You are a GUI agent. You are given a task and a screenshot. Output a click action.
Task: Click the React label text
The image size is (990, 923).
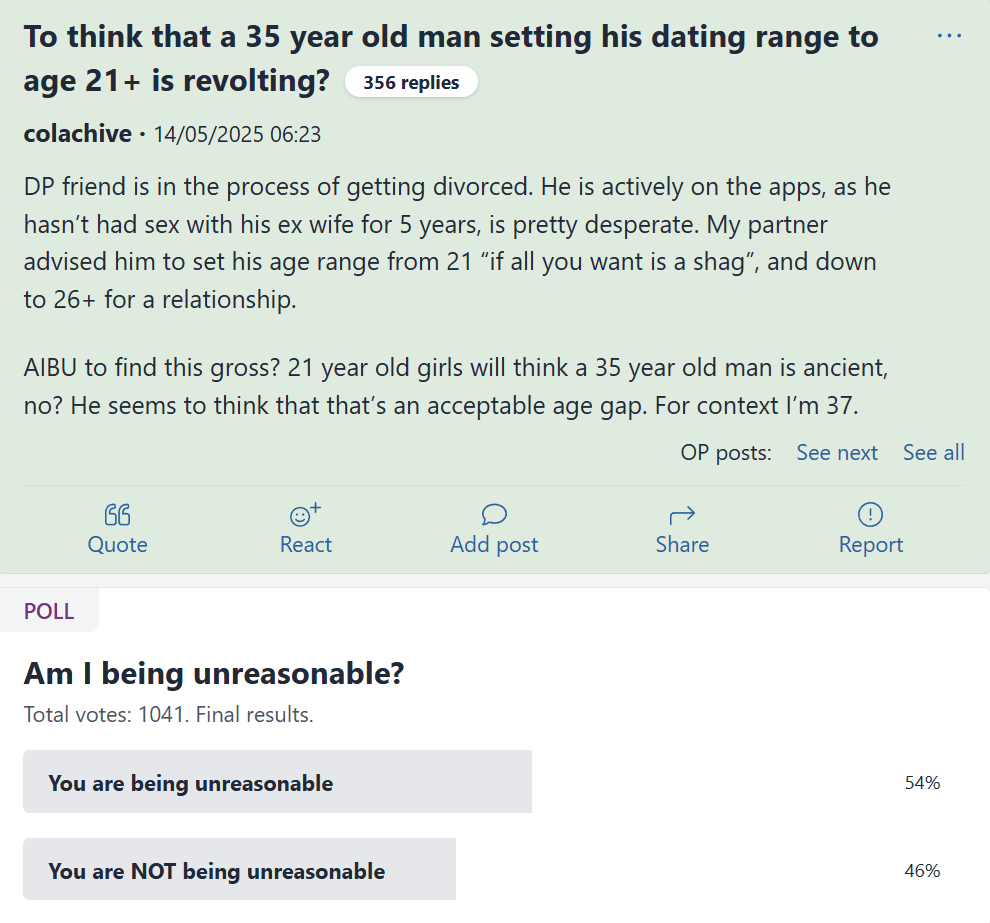(x=306, y=544)
